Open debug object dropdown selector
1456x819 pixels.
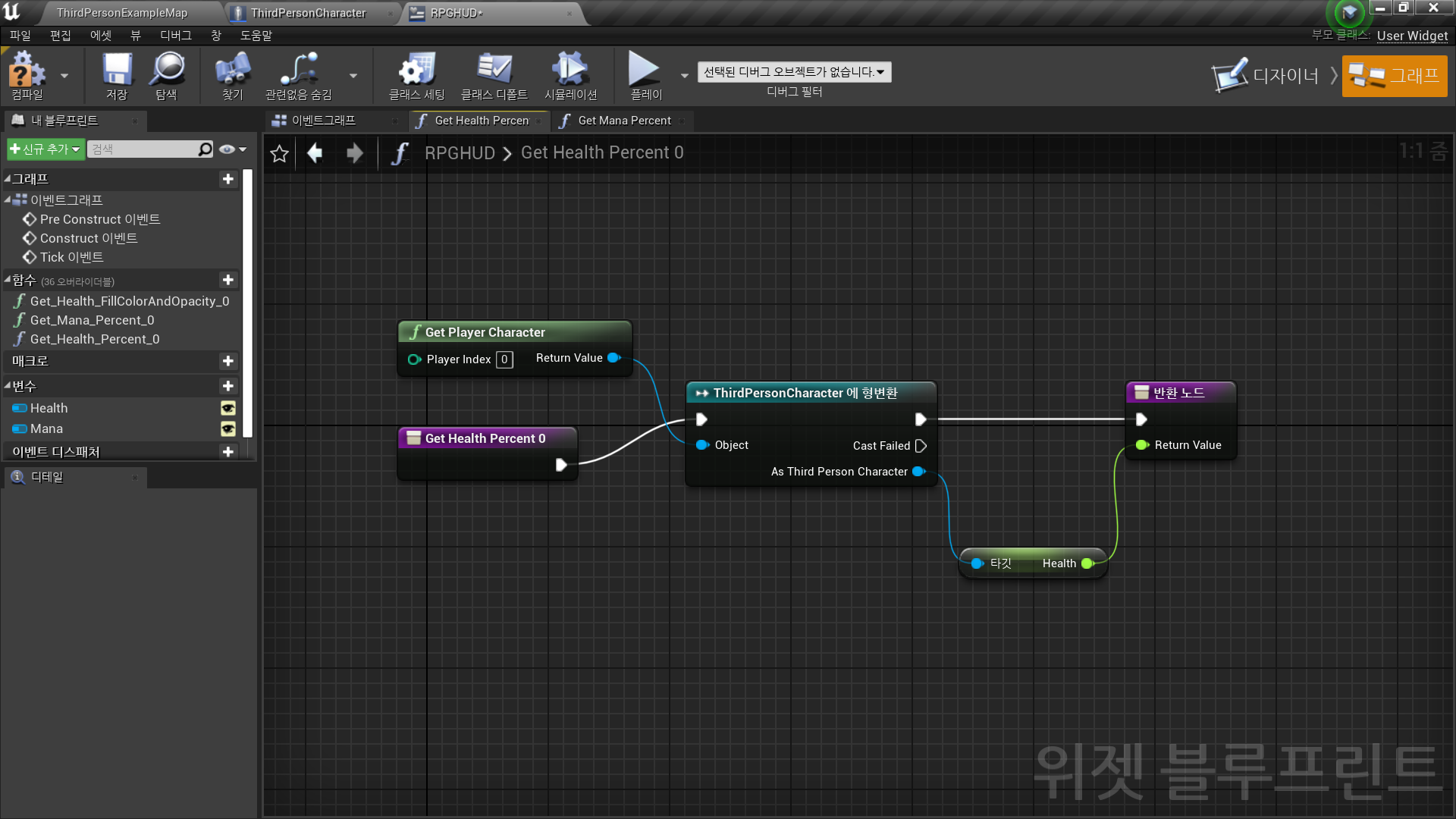click(x=794, y=72)
